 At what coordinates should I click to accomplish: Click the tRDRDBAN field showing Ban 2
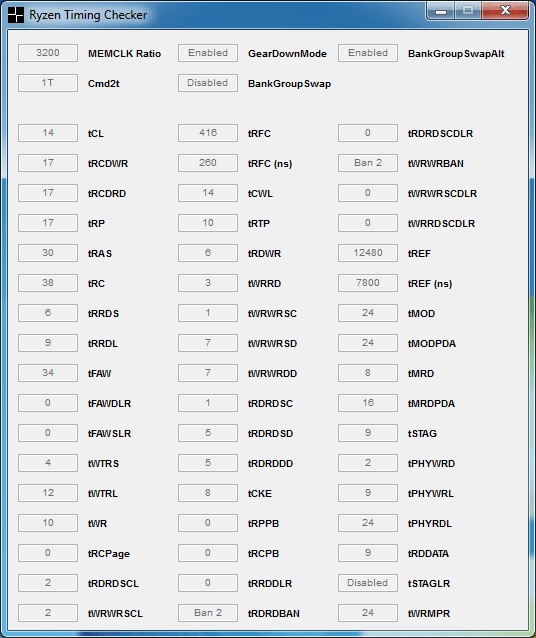click(x=208, y=613)
